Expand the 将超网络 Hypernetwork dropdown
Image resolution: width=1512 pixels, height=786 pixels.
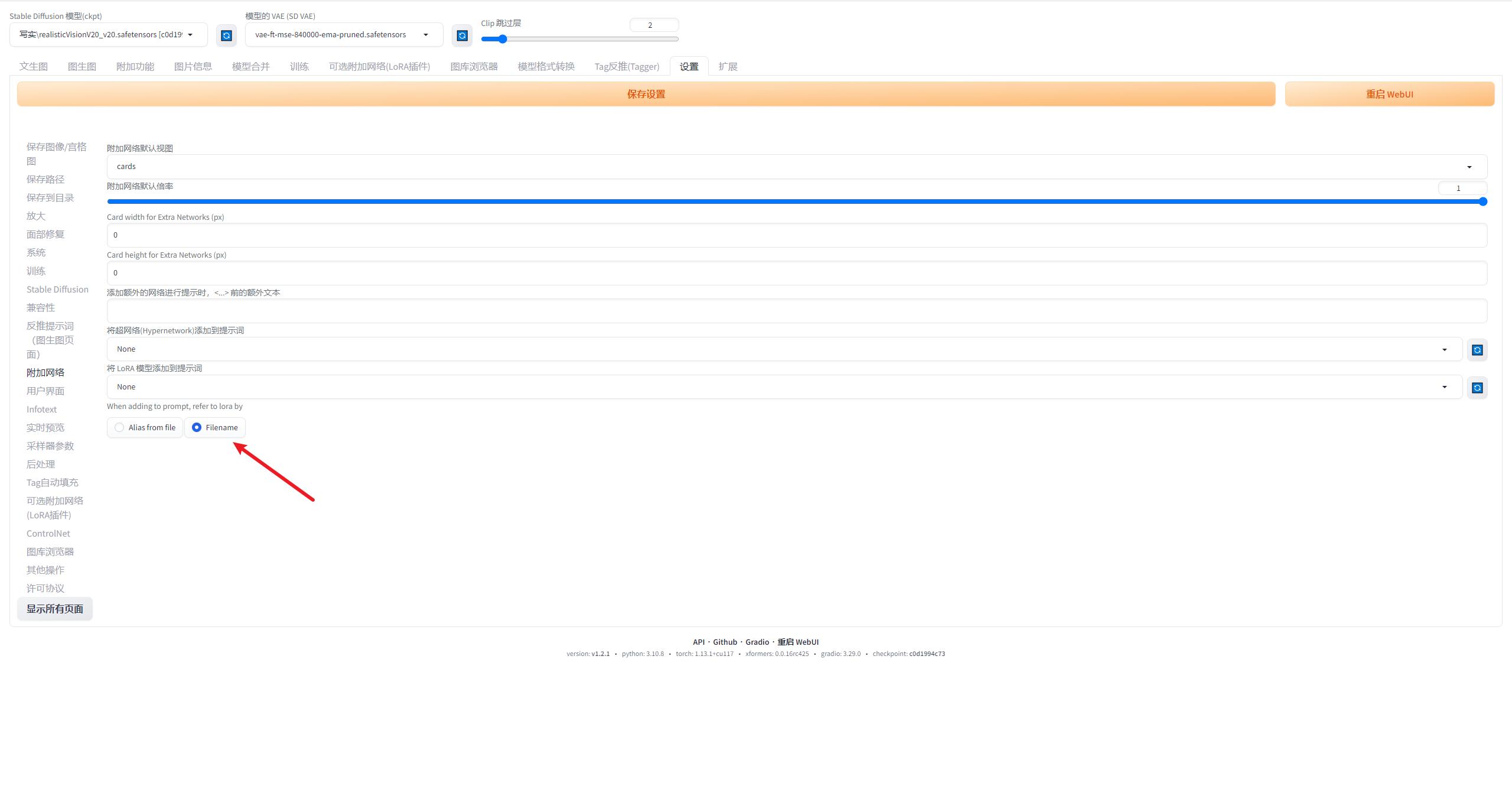click(x=1446, y=349)
